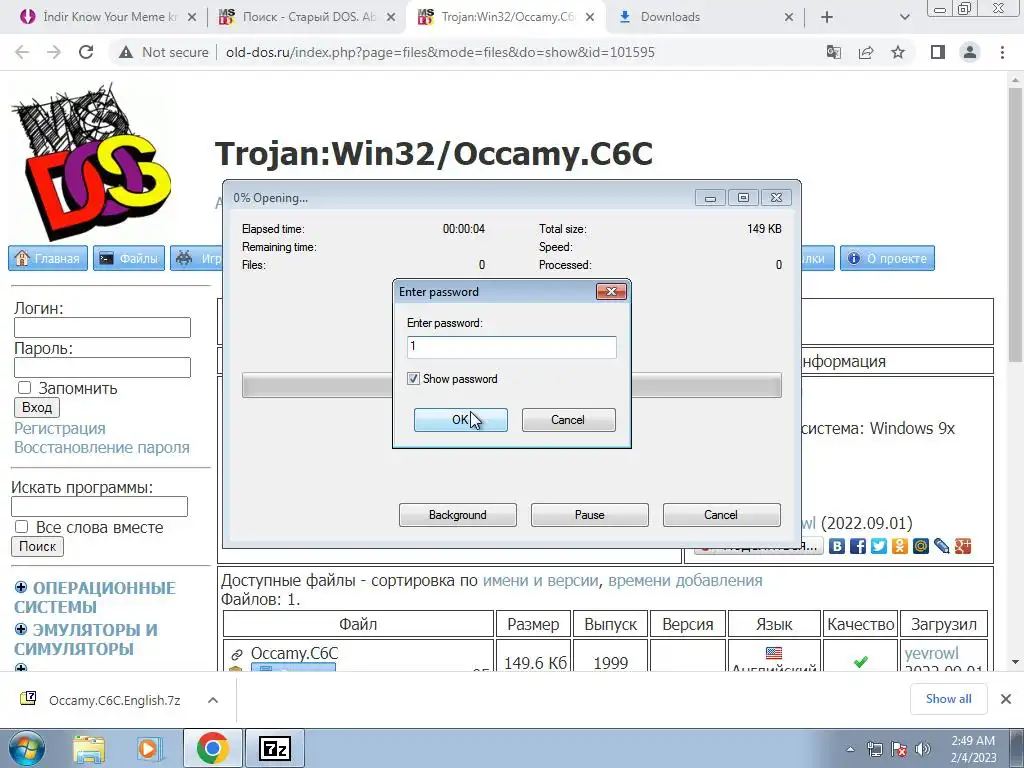
Task: Open a new browser tab
Action: pyautogui.click(x=827, y=17)
